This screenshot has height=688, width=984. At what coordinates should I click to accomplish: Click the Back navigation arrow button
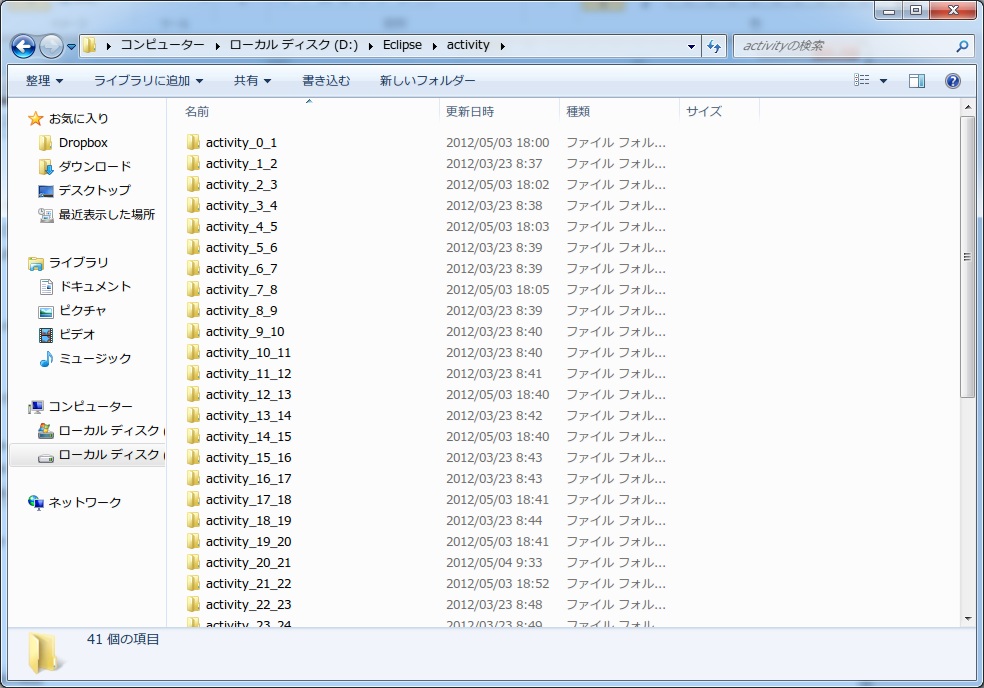[x=23, y=46]
